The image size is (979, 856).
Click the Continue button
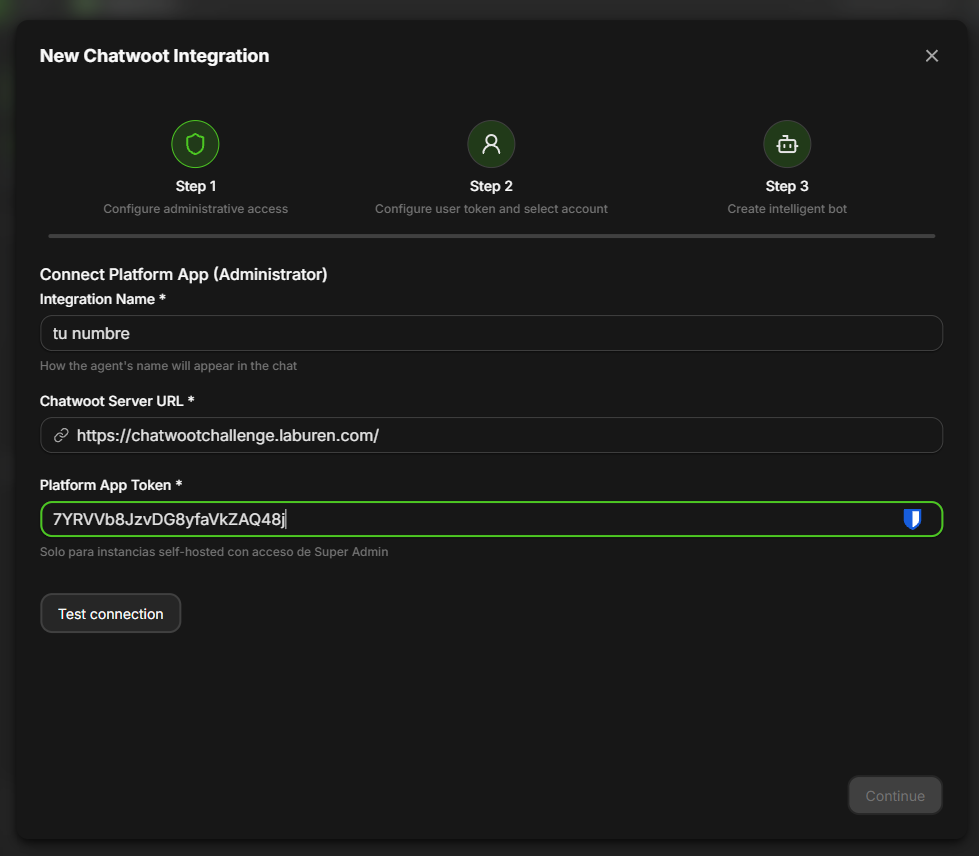coord(895,795)
